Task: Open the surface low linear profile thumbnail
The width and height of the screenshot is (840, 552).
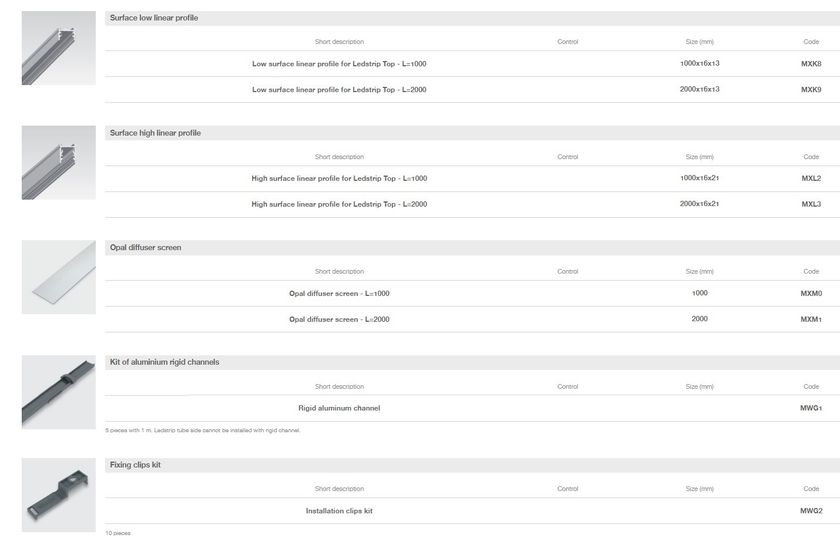Action: click(59, 48)
